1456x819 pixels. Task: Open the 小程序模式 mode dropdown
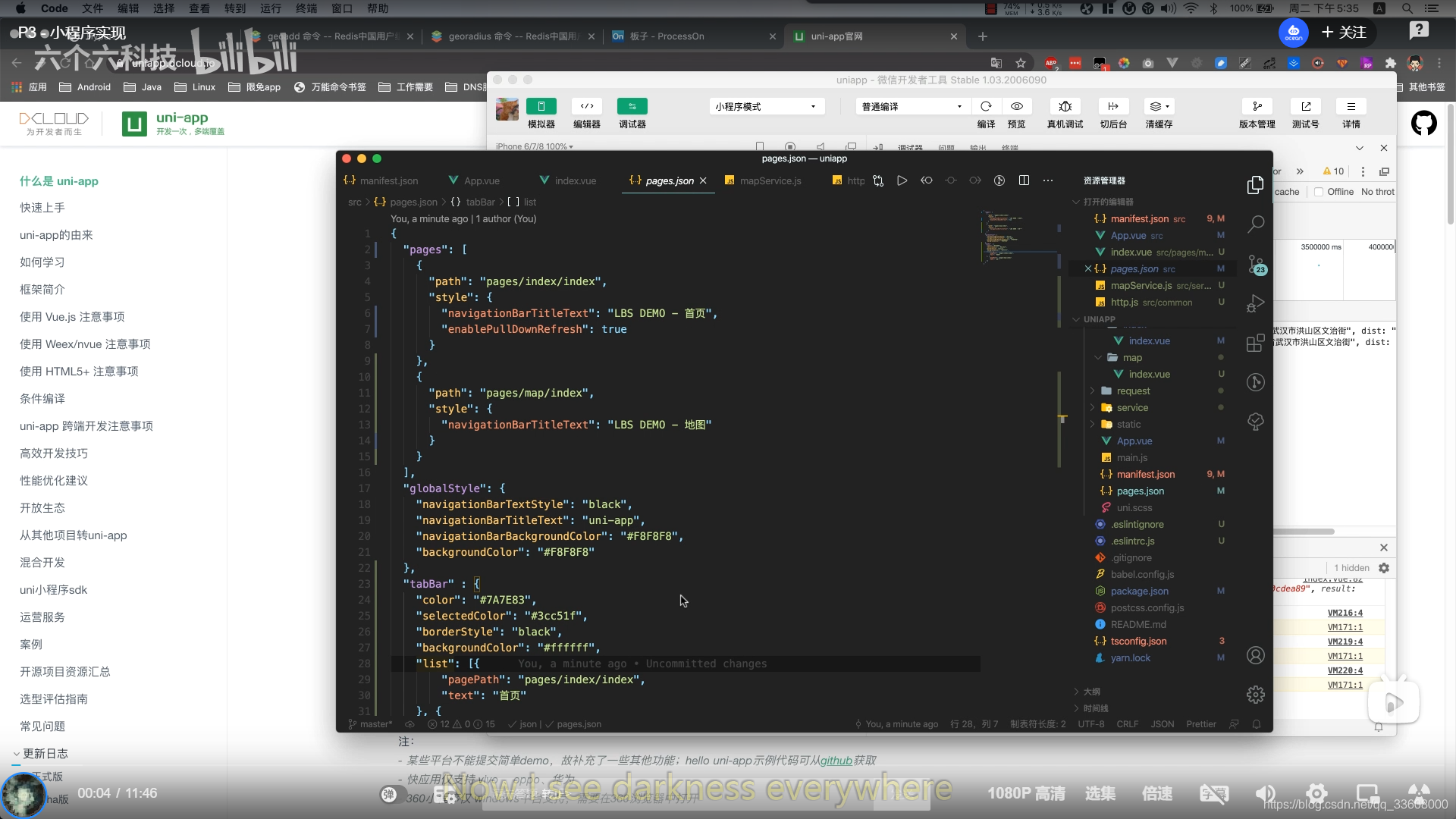(765, 106)
